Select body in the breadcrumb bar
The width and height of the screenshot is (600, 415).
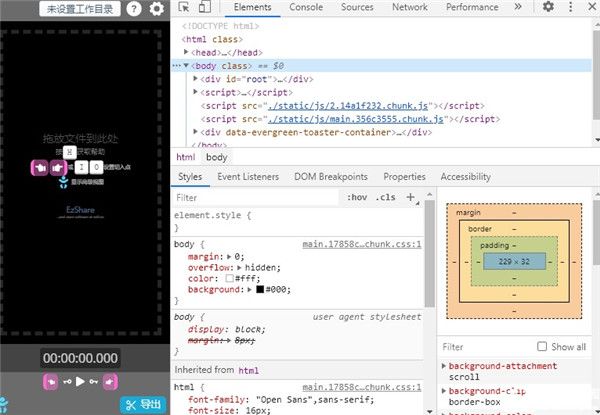[x=217, y=157]
